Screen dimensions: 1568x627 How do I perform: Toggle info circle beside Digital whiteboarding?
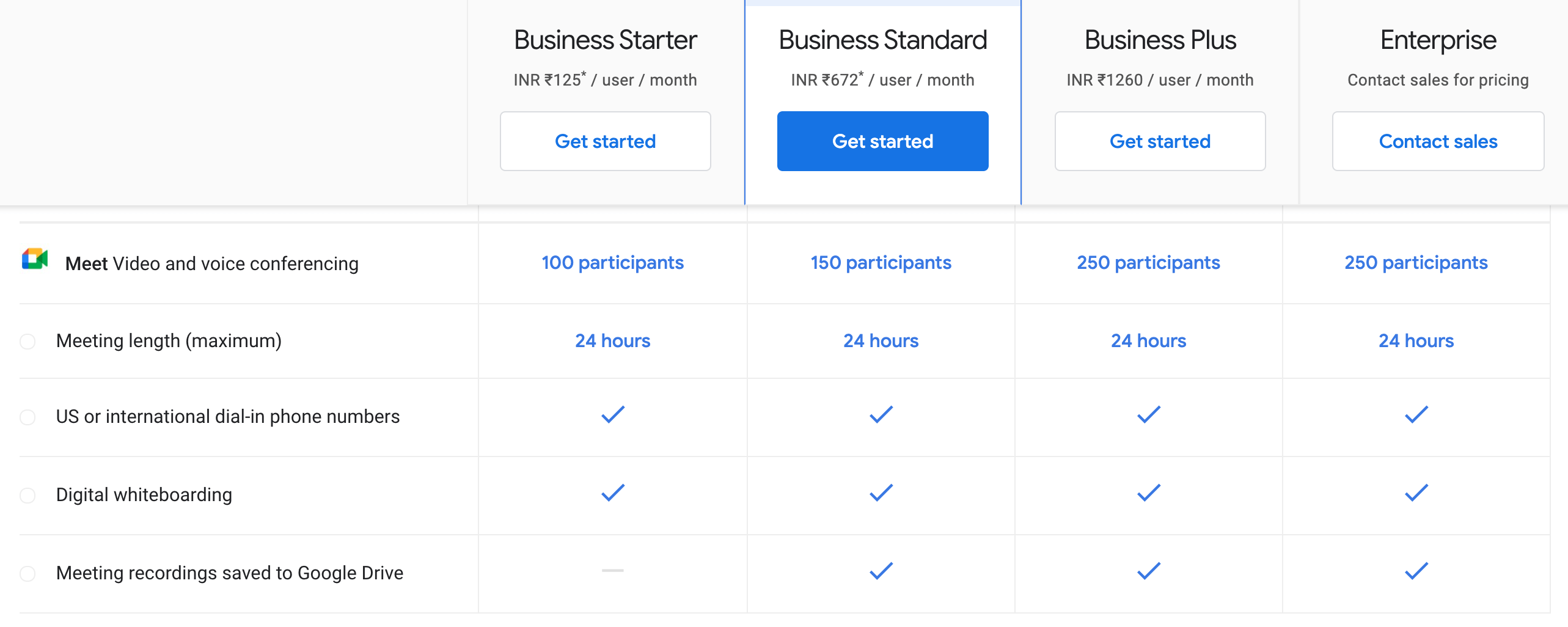point(27,496)
